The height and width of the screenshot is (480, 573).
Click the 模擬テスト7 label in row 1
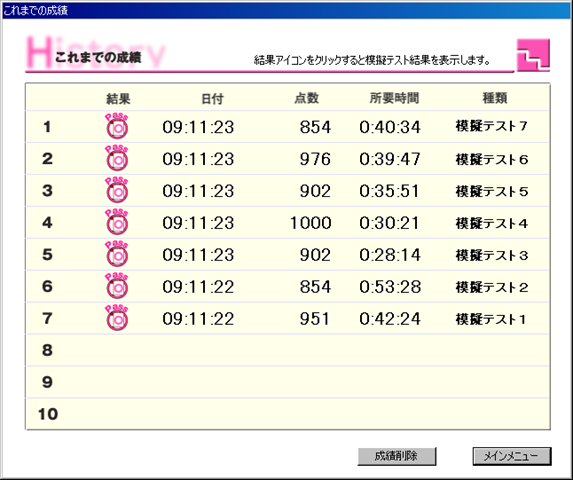pos(492,126)
